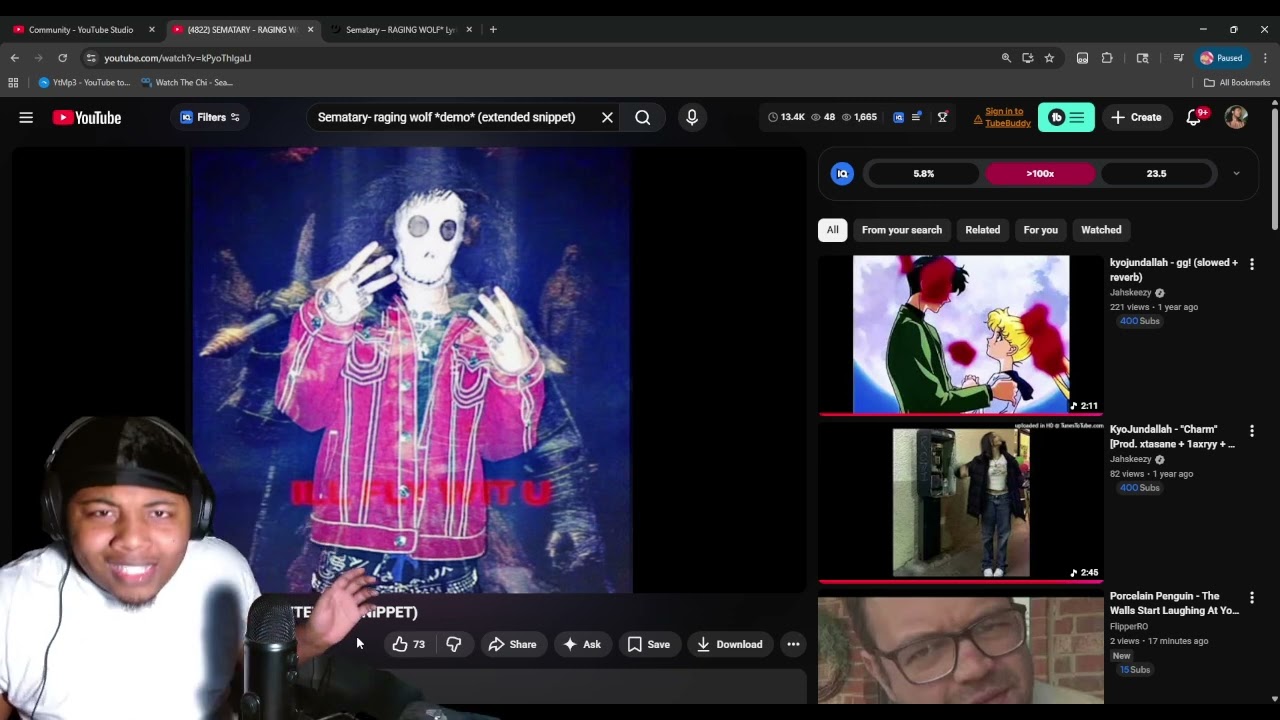
Task: Open Jahskeezy channel under gg! video
Action: tap(1130, 293)
